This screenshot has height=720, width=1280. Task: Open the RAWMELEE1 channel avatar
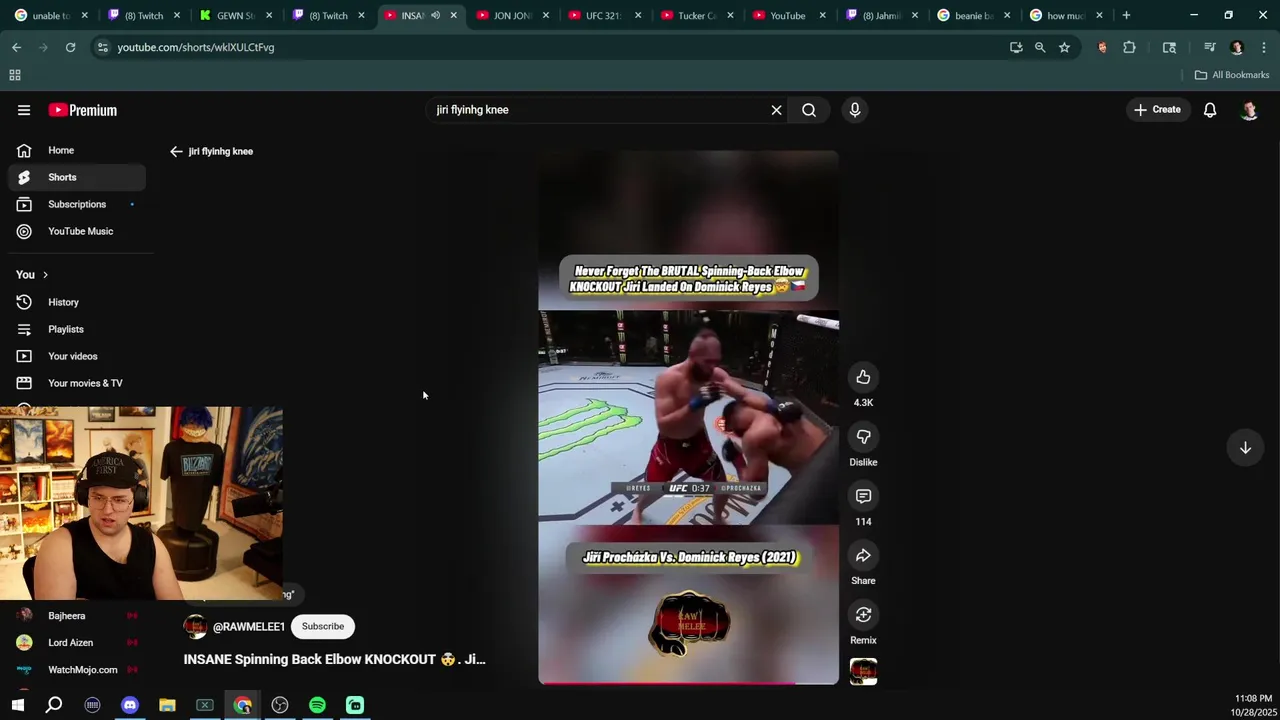click(x=195, y=626)
